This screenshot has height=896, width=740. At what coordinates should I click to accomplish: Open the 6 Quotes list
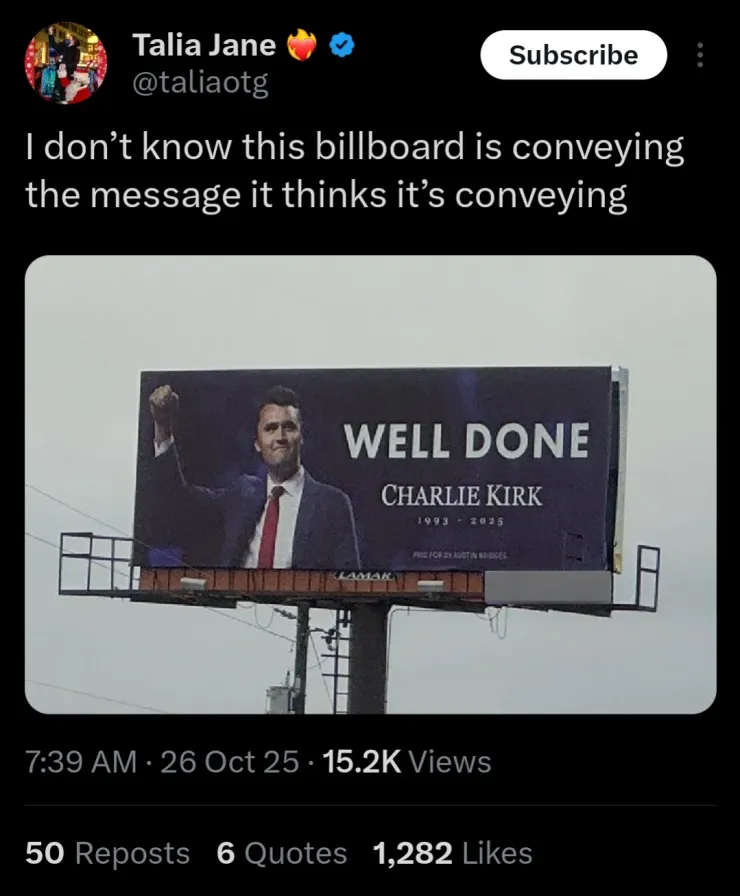pyautogui.click(x=281, y=853)
